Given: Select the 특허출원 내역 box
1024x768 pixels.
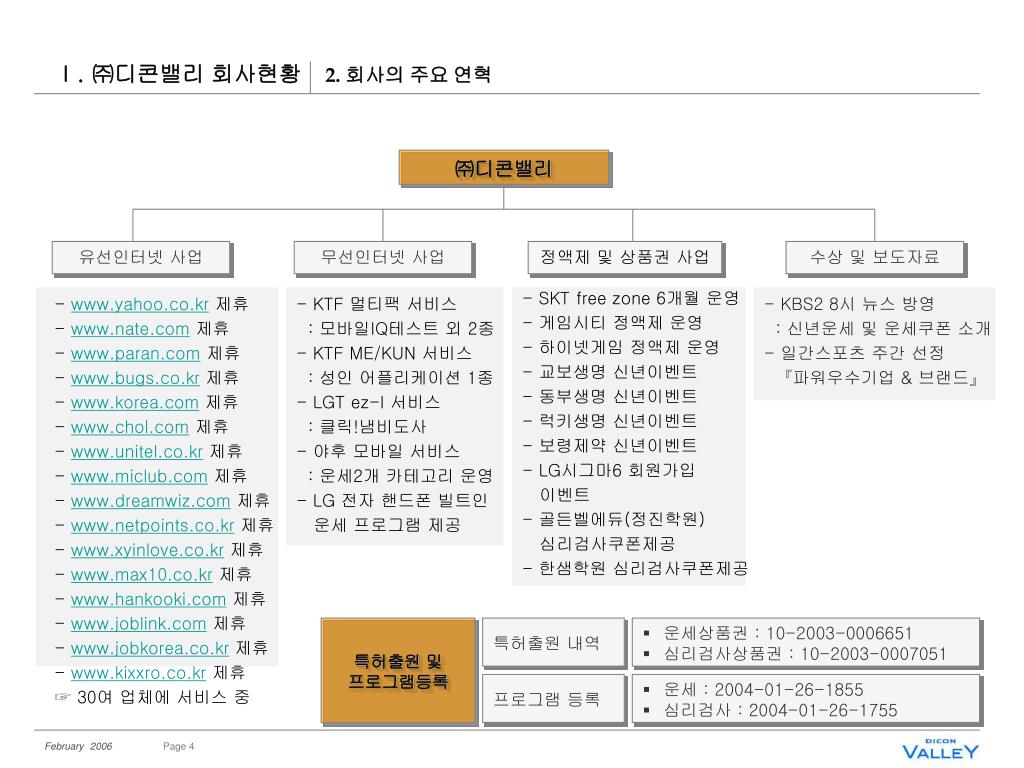Looking at the screenshot, I should click(x=554, y=643).
